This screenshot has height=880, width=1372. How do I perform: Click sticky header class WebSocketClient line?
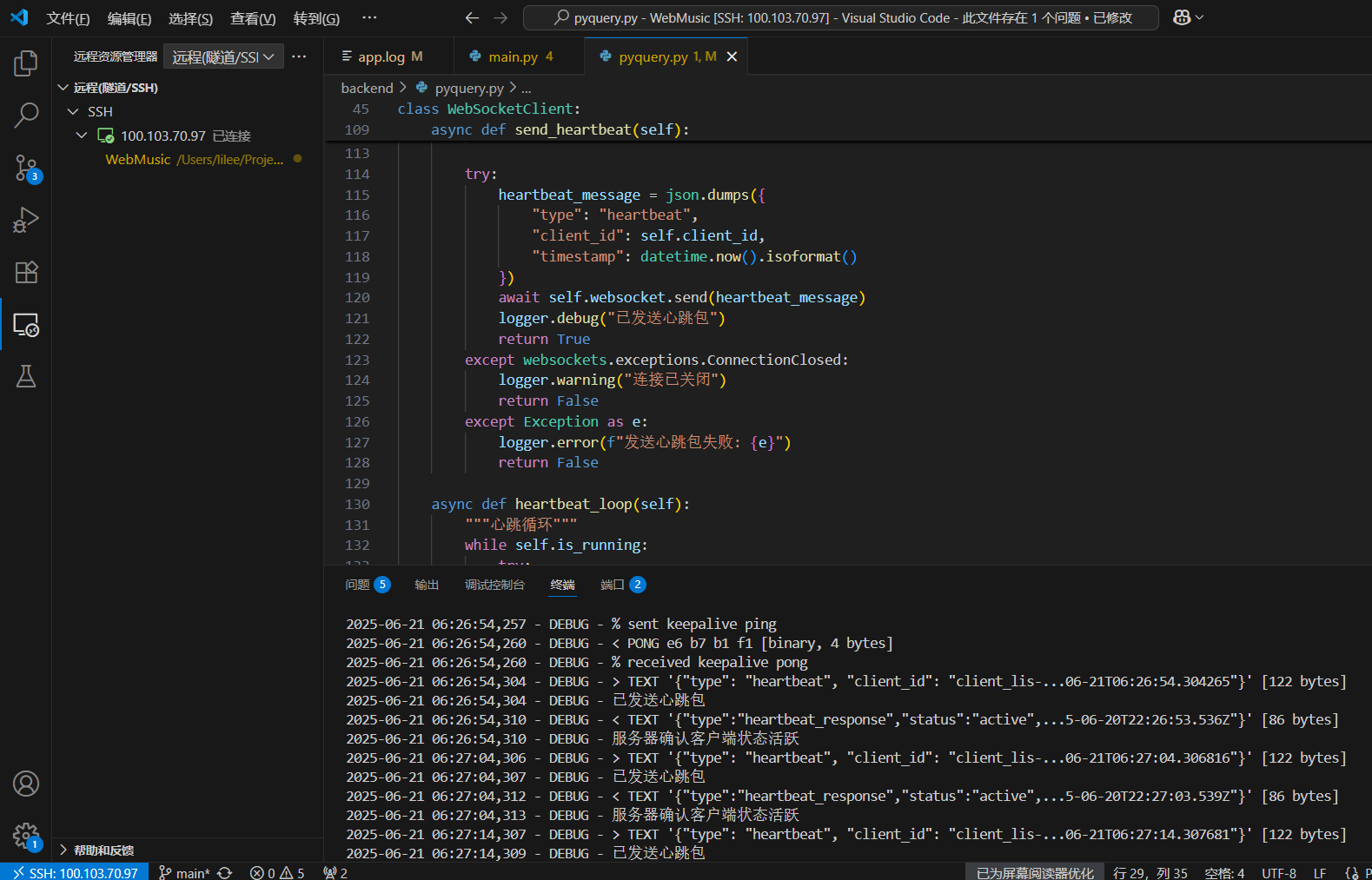pyautogui.click(x=489, y=109)
